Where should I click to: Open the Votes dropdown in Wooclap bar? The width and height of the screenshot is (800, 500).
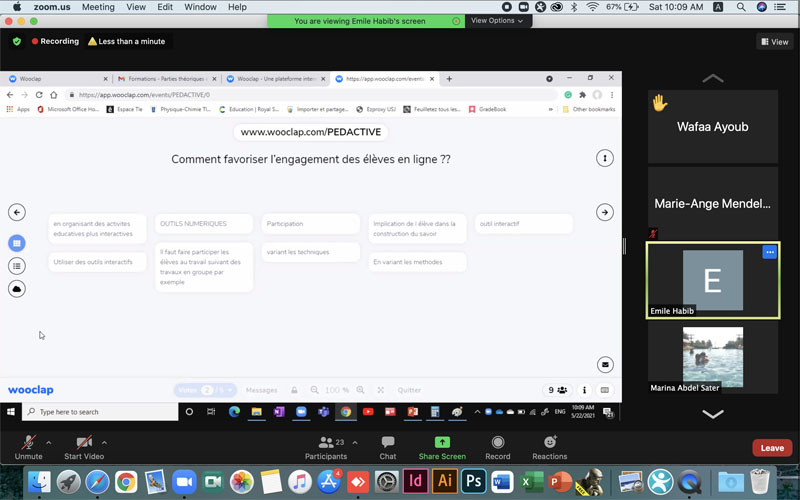pyautogui.click(x=205, y=390)
